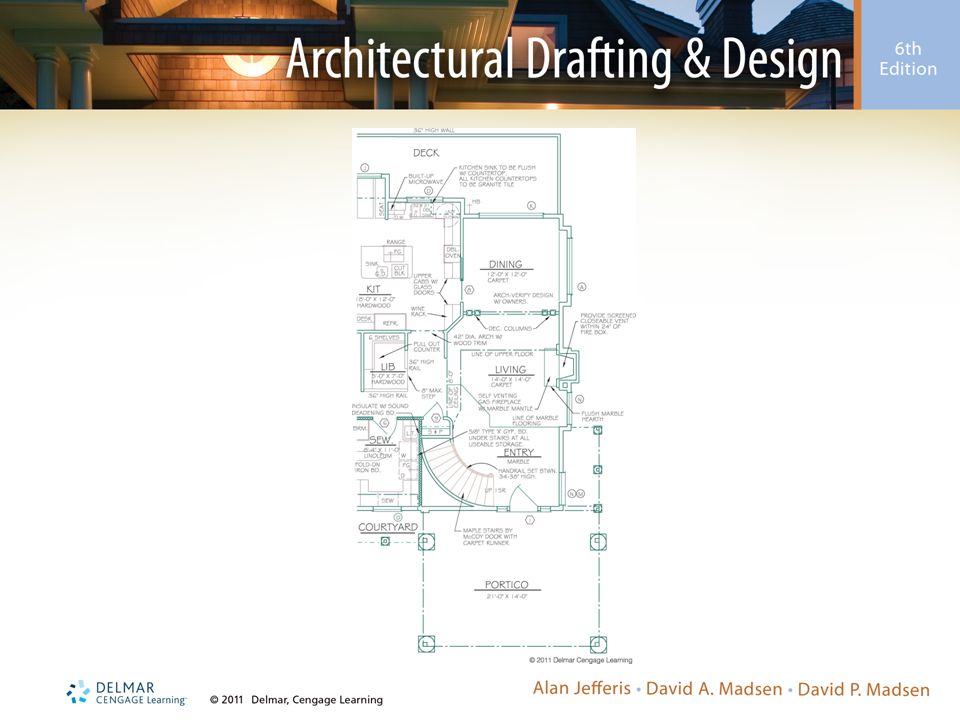Click the "SEW" room label
The image size is (960, 720).
[380, 440]
